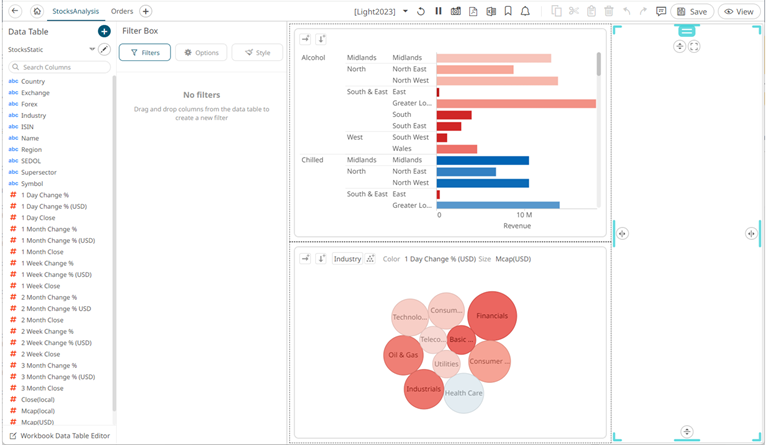The image size is (766, 445).
Task: Click the Financials bubble in chart
Action: click(x=492, y=315)
